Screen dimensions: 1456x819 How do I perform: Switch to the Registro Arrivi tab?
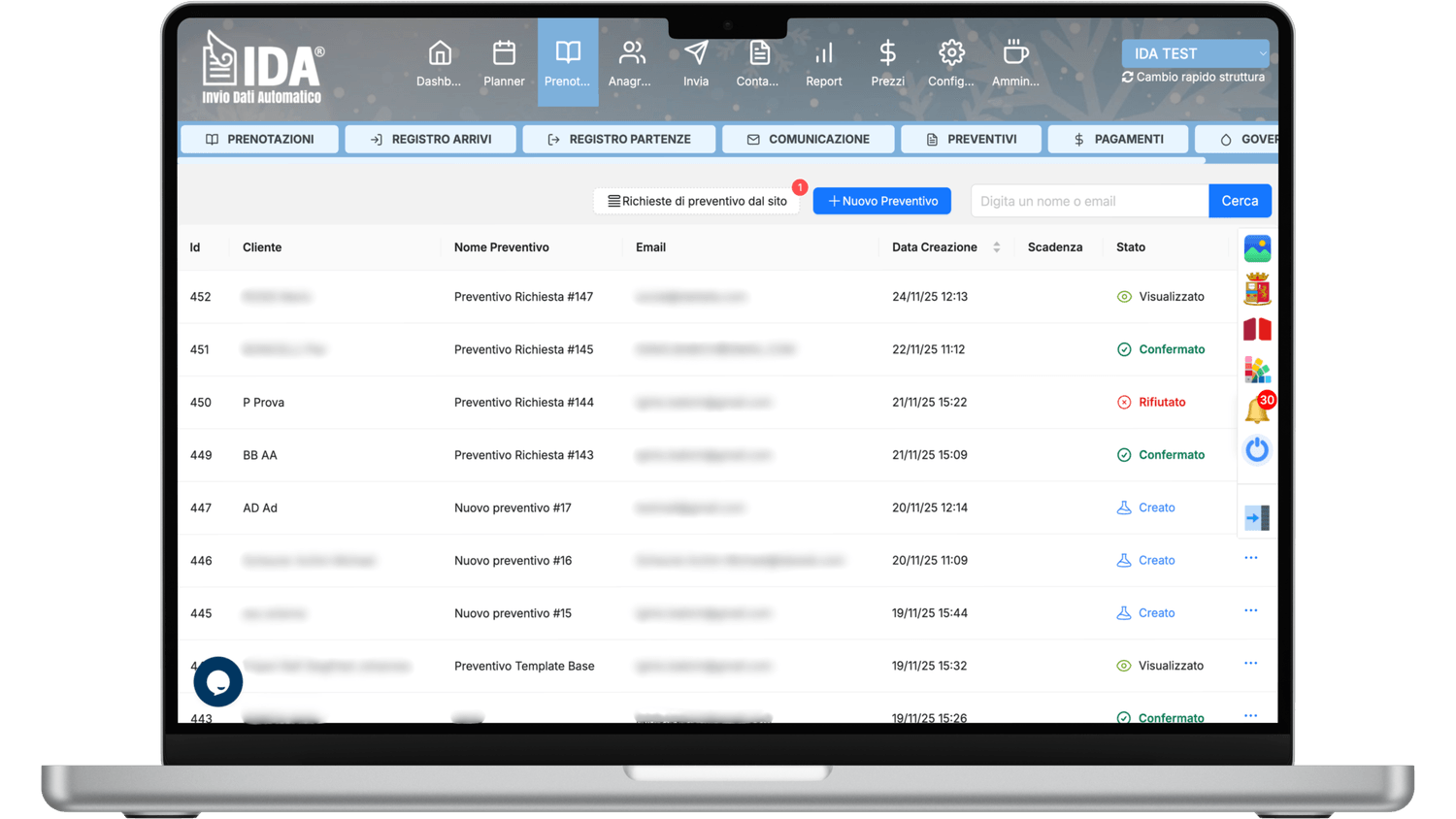(430, 140)
